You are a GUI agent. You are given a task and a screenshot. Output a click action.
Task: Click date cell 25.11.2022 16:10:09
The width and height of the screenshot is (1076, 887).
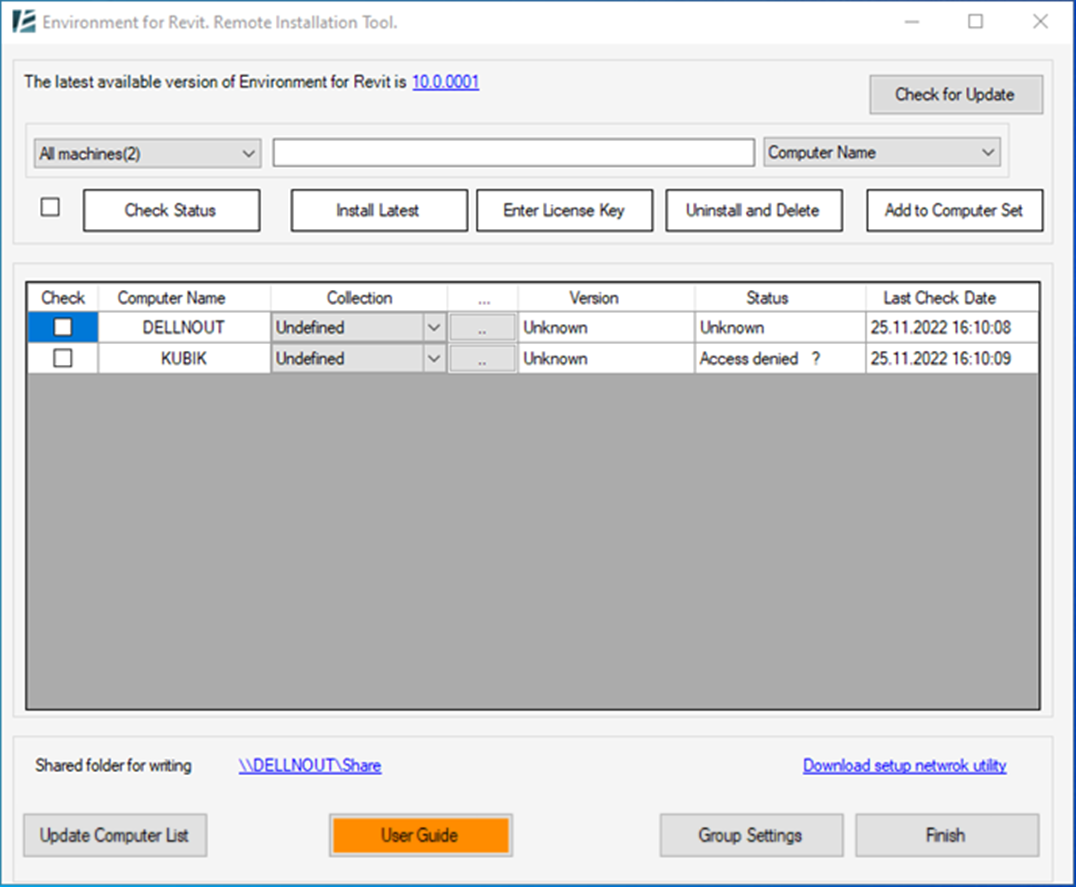point(952,358)
